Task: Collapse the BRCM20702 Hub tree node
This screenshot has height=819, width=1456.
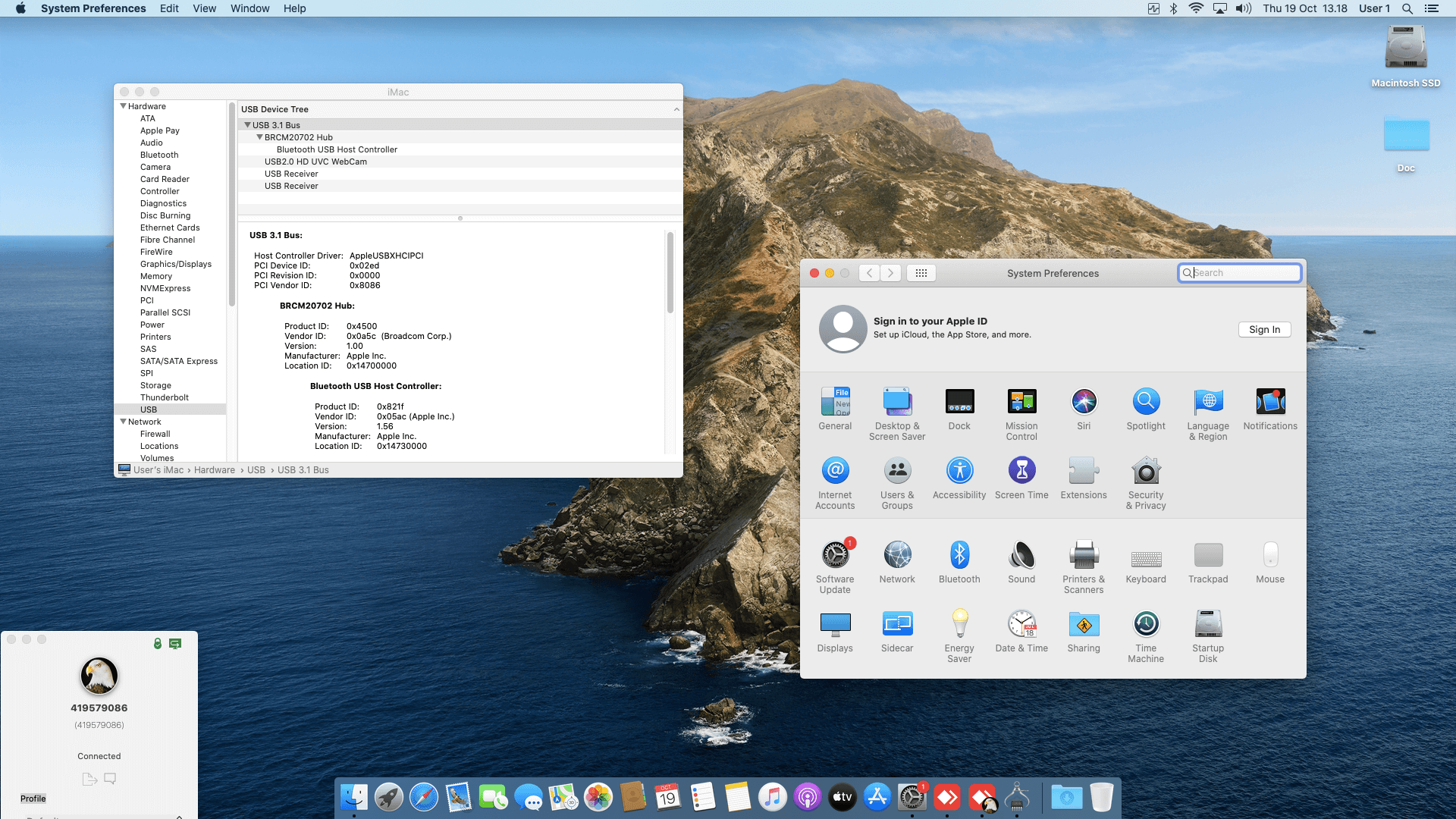Action: tap(259, 137)
